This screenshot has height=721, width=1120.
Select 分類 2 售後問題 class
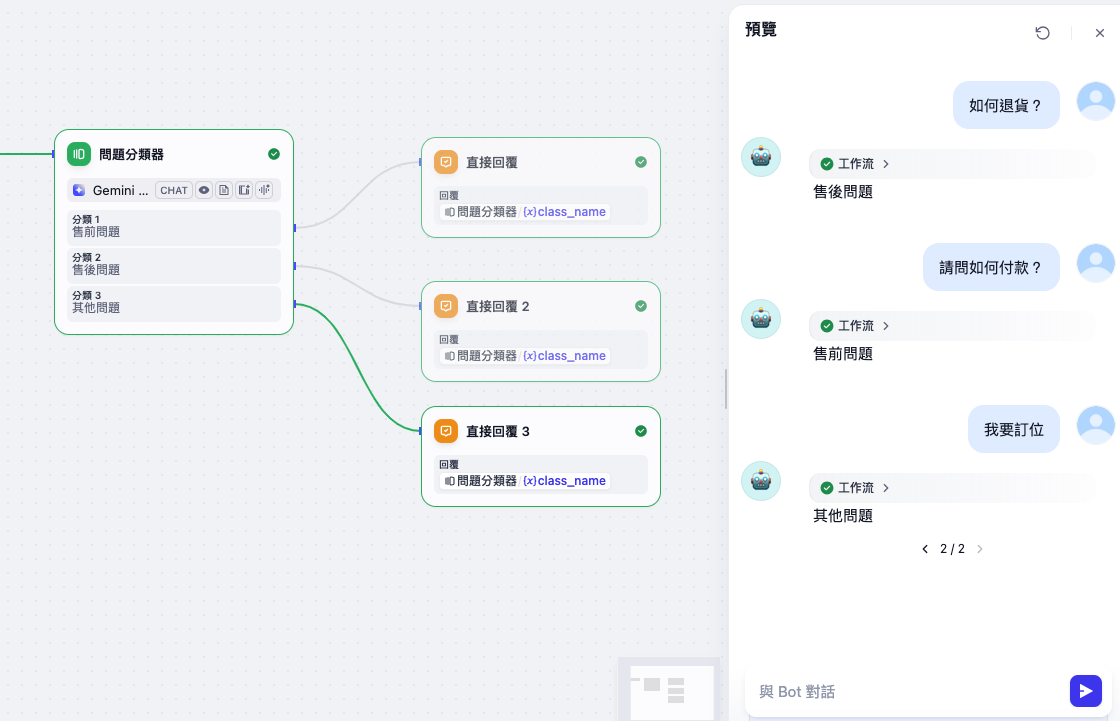(x=174, y=265)
